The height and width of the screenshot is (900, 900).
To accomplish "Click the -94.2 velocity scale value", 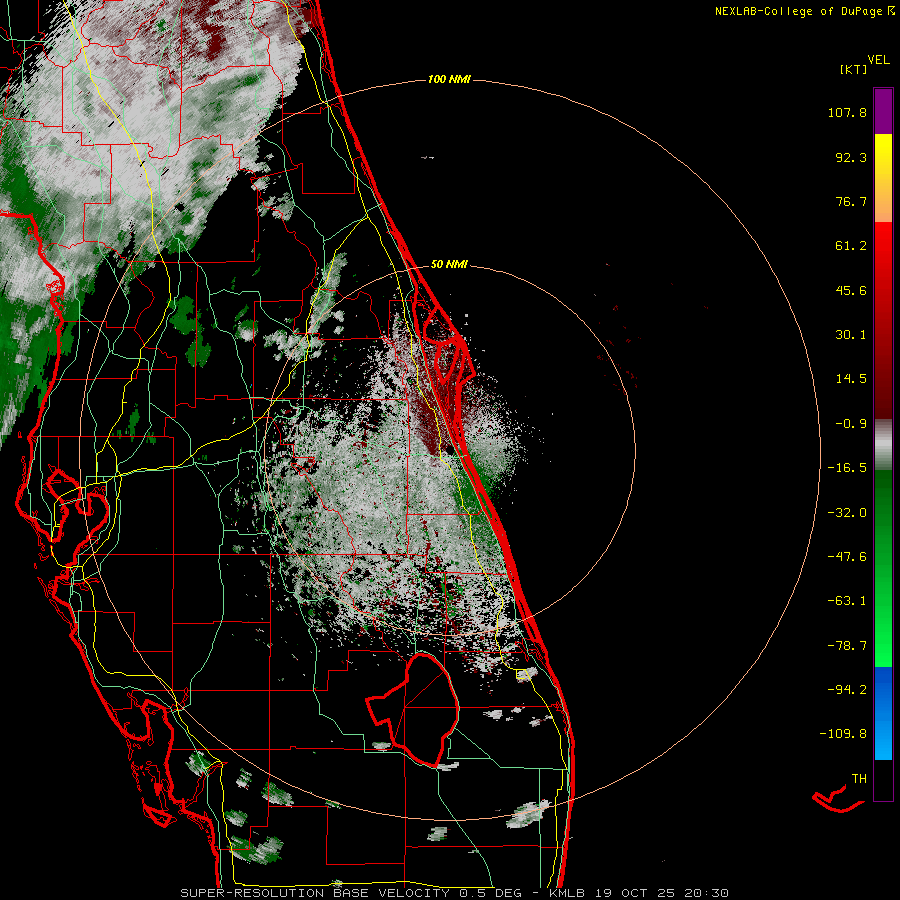I will tap(847, 689).
